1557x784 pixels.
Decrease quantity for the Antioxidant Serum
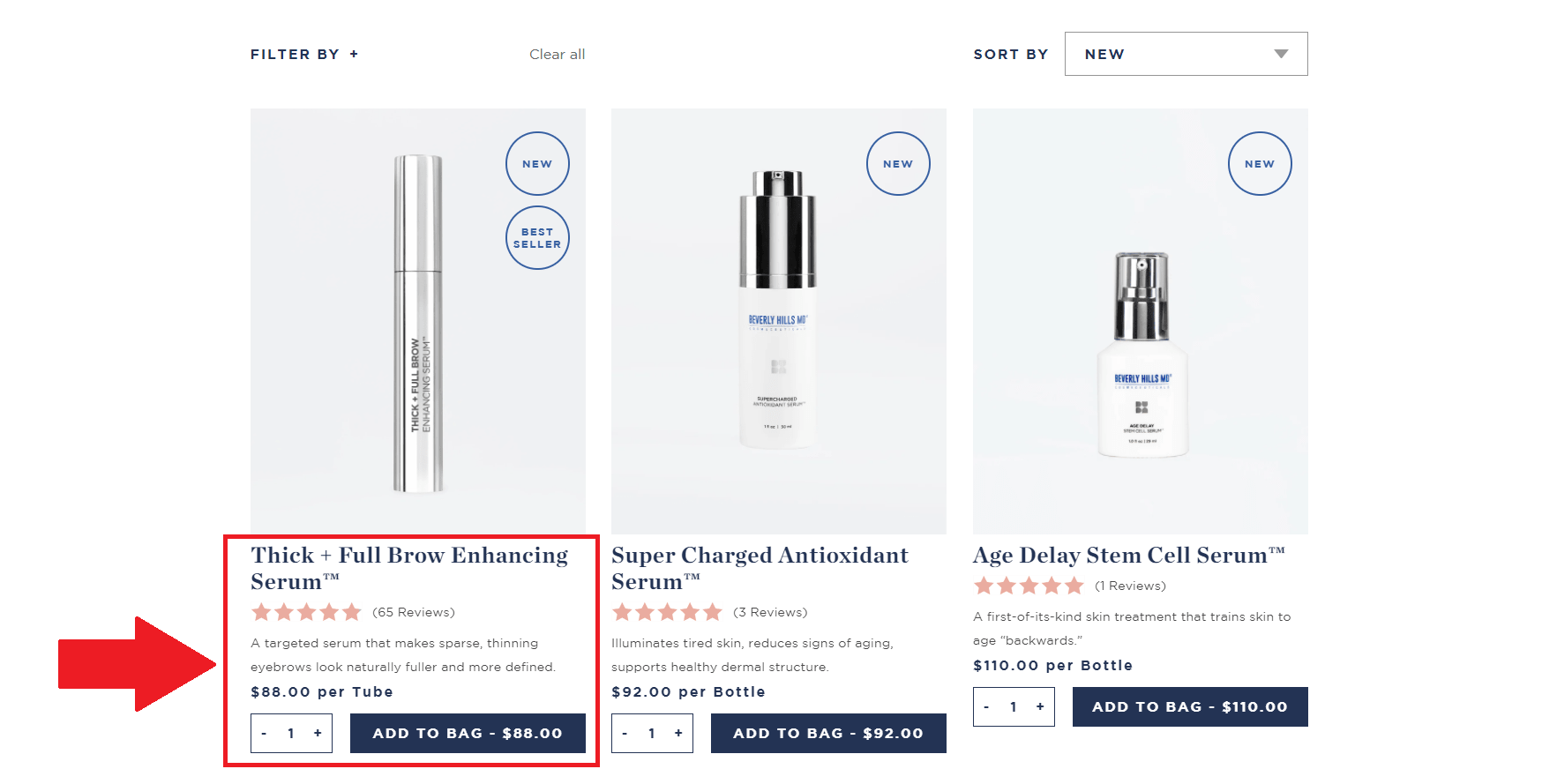625,733
